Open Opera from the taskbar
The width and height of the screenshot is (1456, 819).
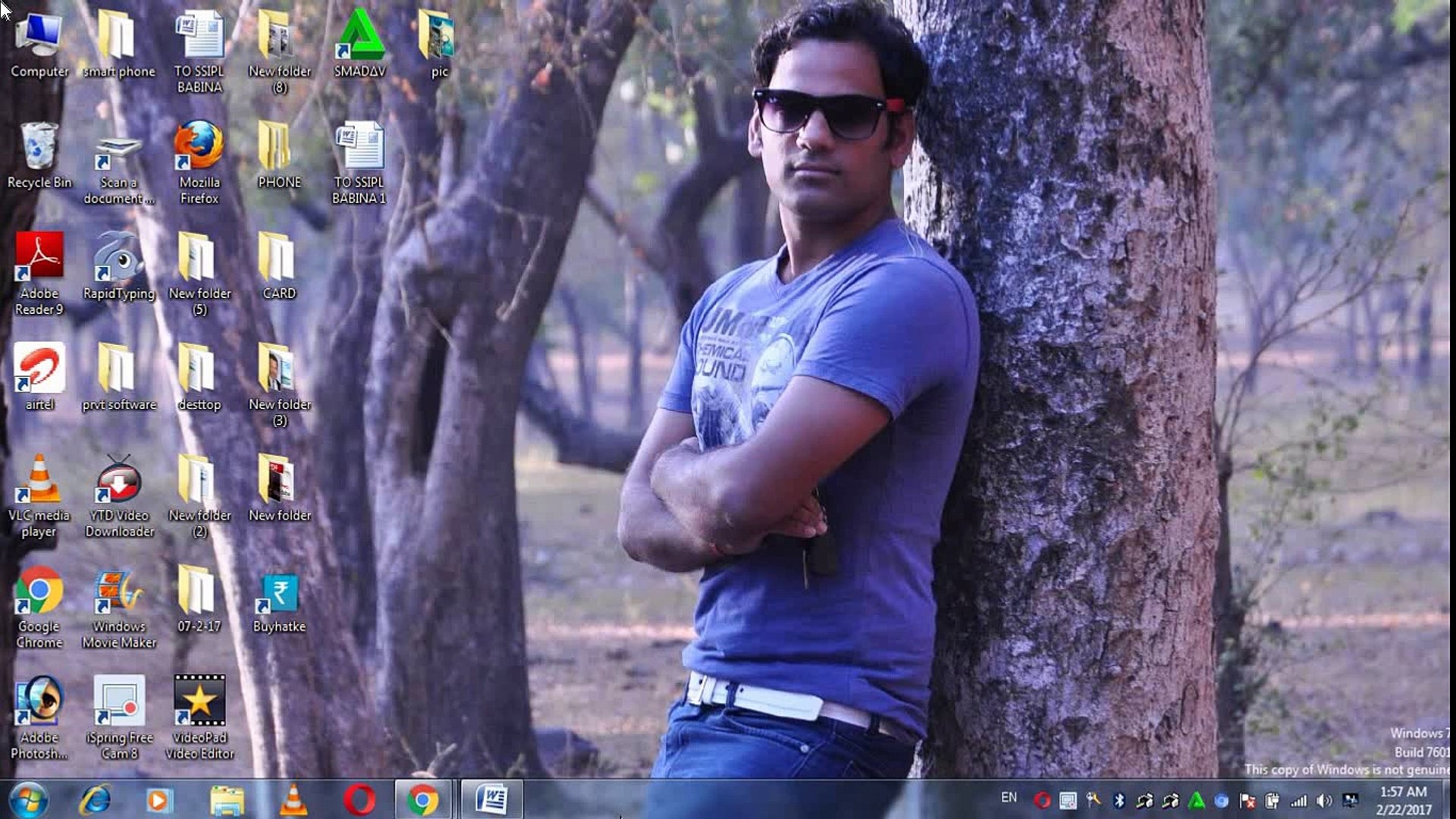tap(359, 800)
